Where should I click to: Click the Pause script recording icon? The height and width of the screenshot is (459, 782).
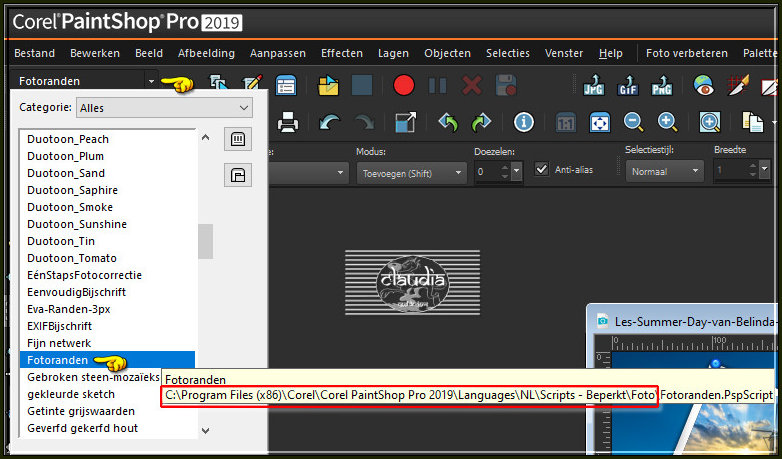(437, 85)
